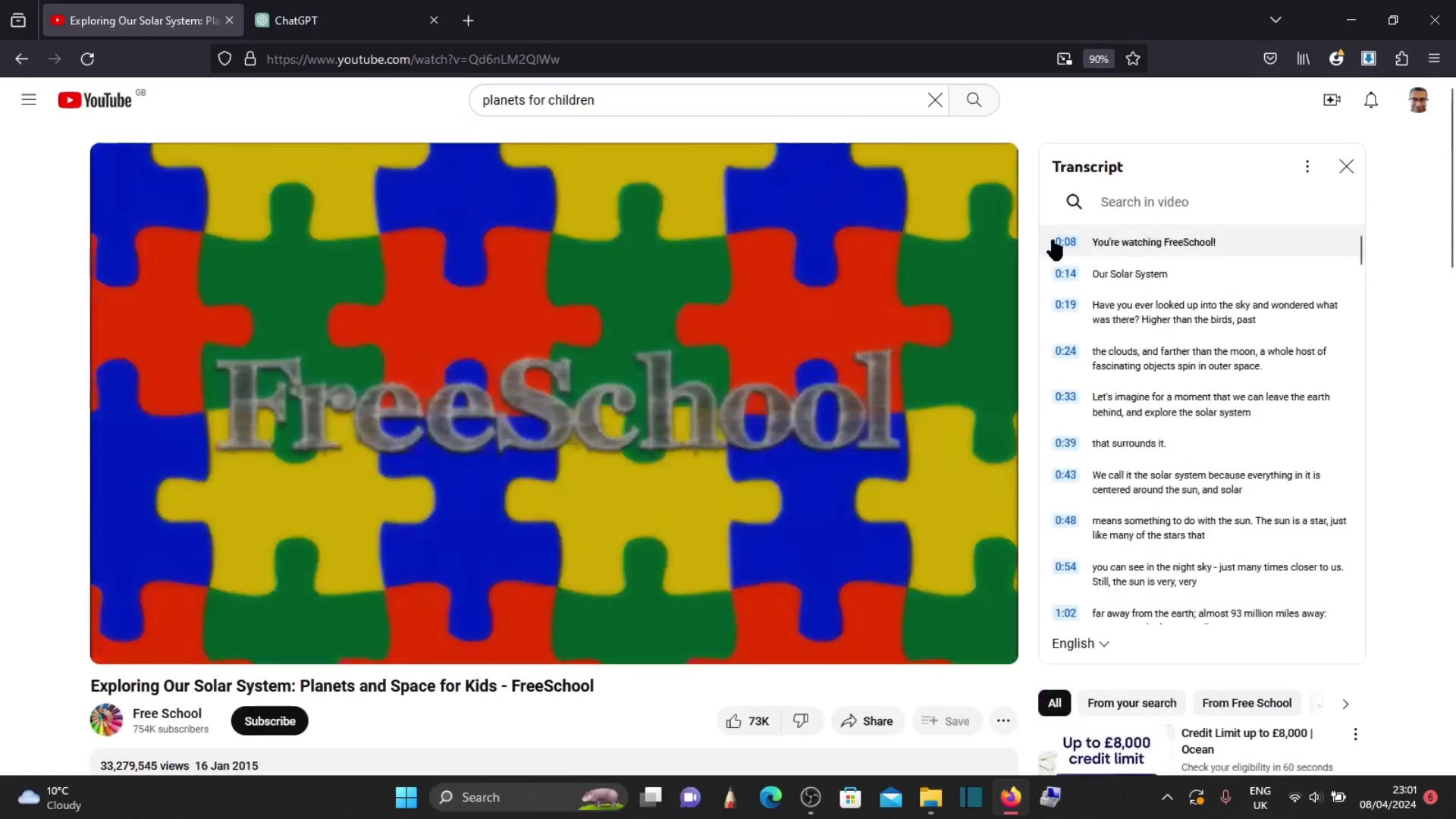Open the Free School channel name link
The image size is (1456, 819).
point(167,714)
